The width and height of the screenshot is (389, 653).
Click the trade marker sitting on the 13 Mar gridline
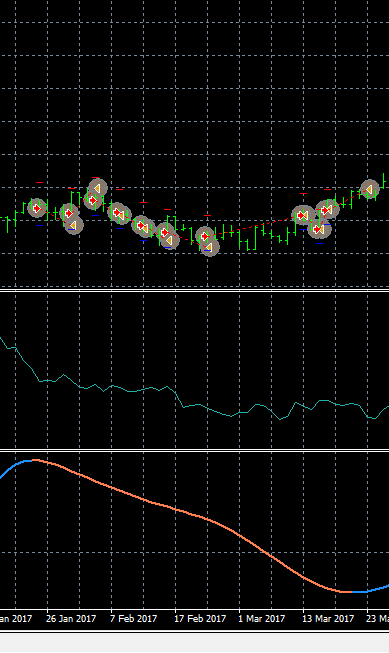click(303, 215)
